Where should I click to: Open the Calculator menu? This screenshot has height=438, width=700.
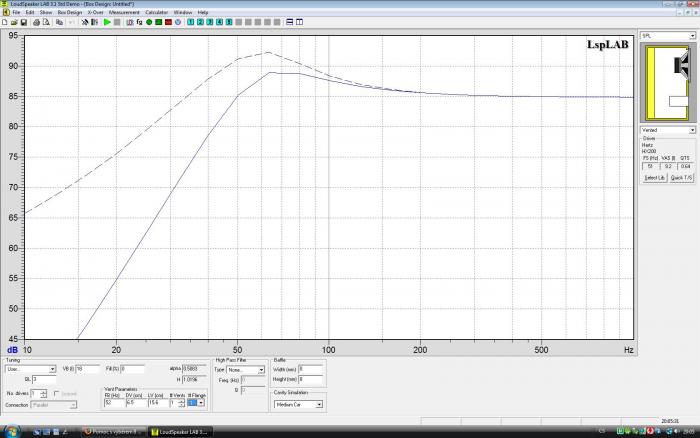(x=157, y=12)
